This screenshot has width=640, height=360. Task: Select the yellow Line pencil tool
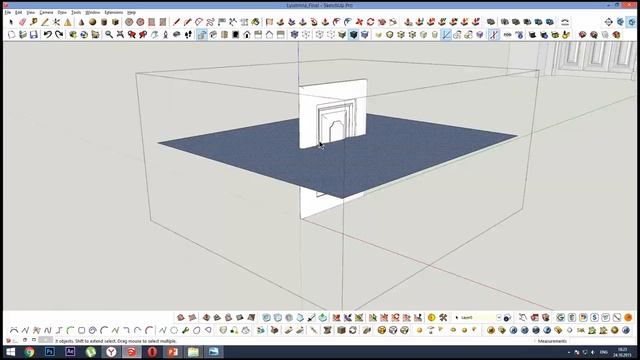[x=45, y=22]
